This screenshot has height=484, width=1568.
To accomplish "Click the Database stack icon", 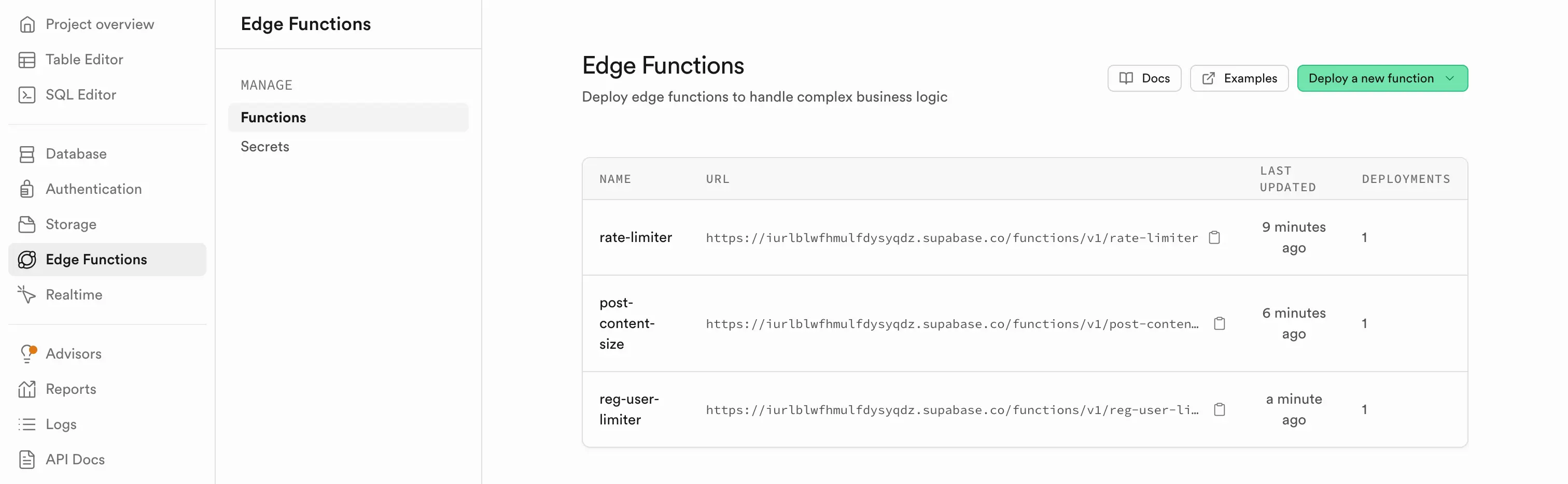I will tap(27, 154).
